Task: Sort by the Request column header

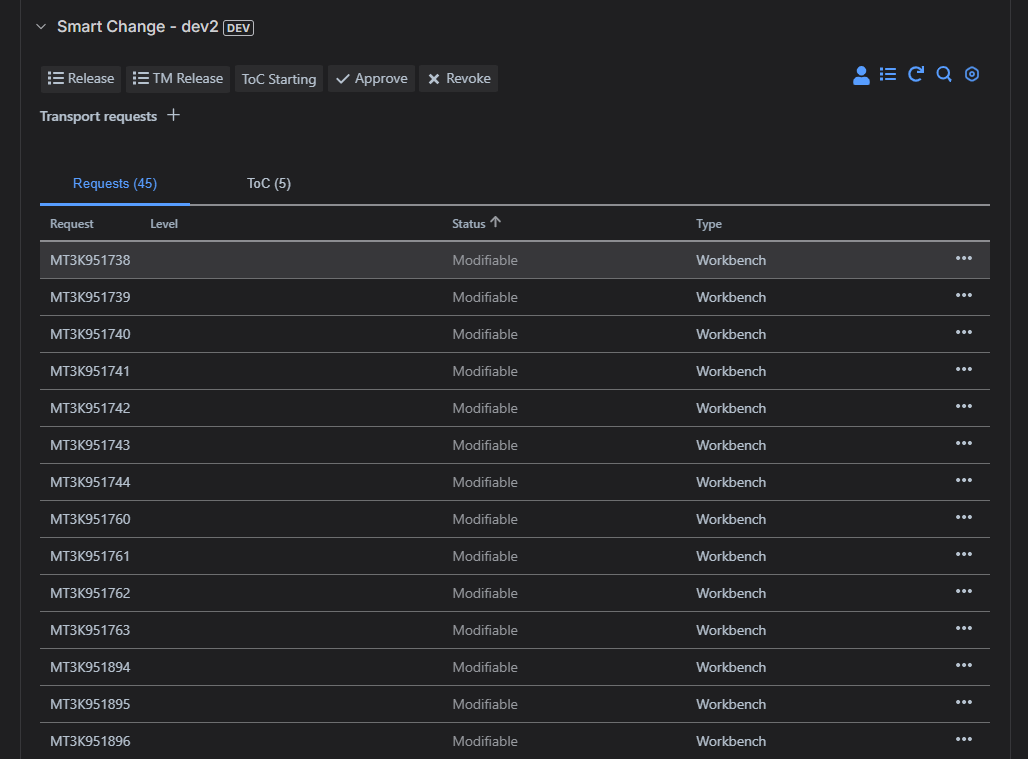Action: (72, 224)
